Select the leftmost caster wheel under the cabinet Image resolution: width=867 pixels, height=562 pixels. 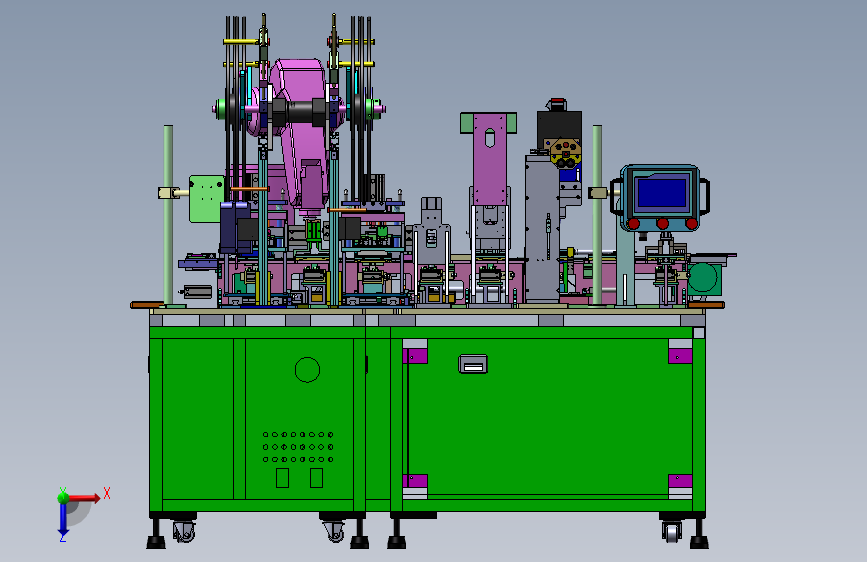click(x=184, y=532)
